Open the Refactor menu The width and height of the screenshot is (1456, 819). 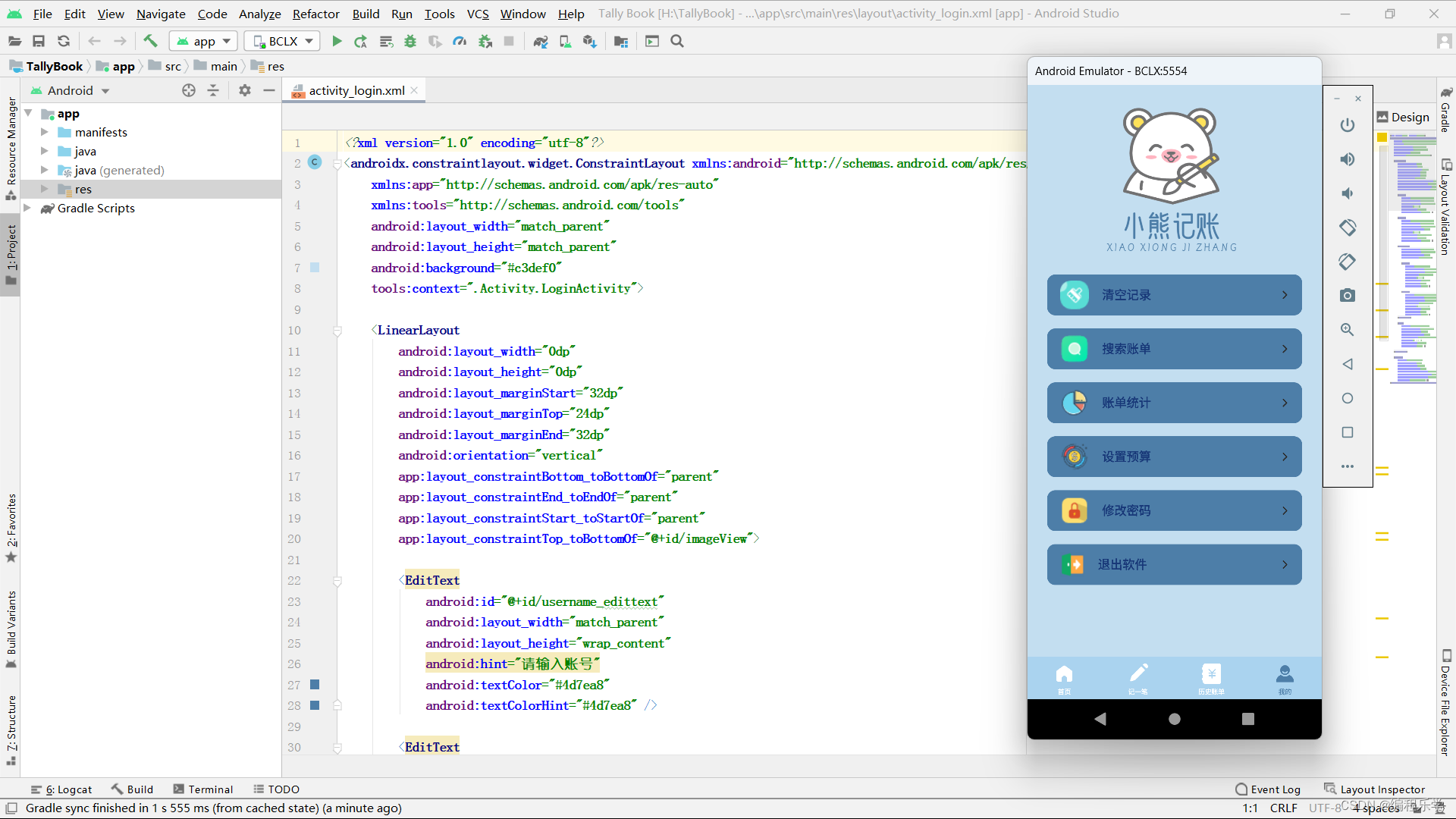[315, 14]
